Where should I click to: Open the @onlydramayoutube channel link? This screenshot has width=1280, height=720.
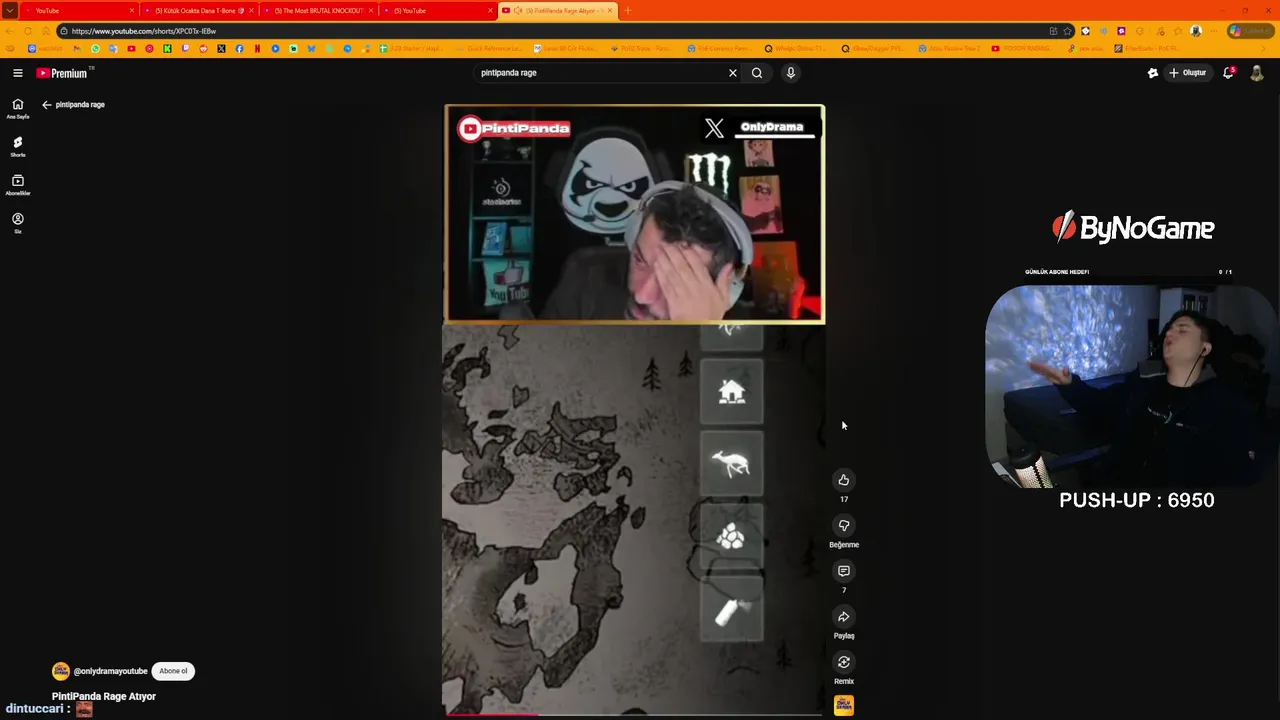[110, 671]
